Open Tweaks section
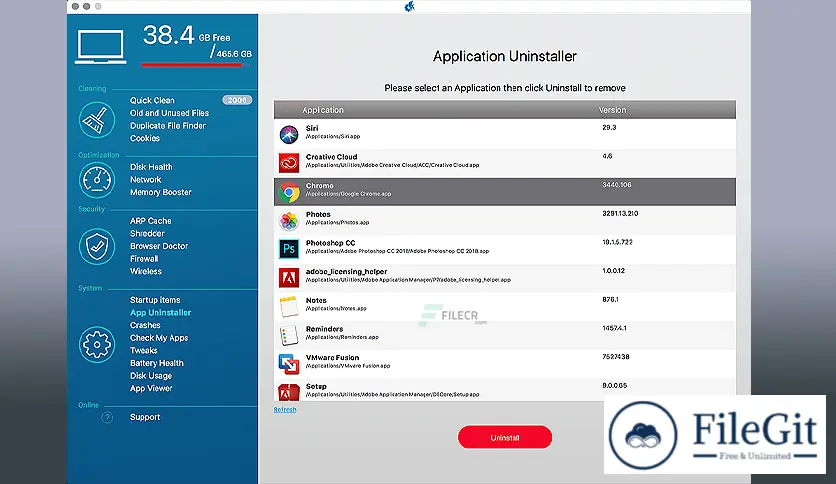The height and width of the screenshot is (484, 836). click(143, 350)
